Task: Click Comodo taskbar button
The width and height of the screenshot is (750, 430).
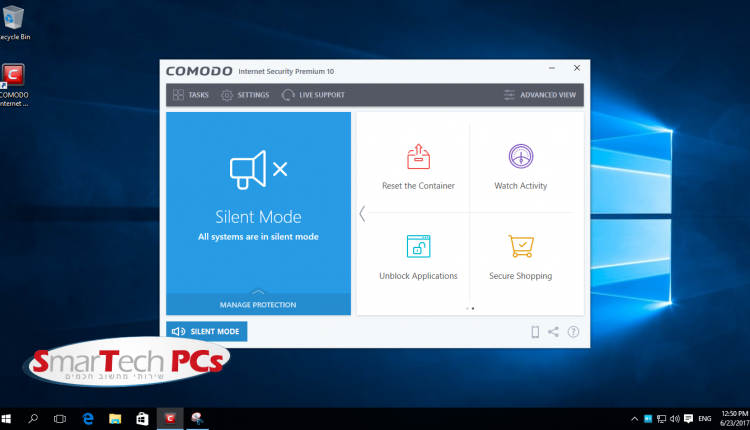Action: click(170, 419)
